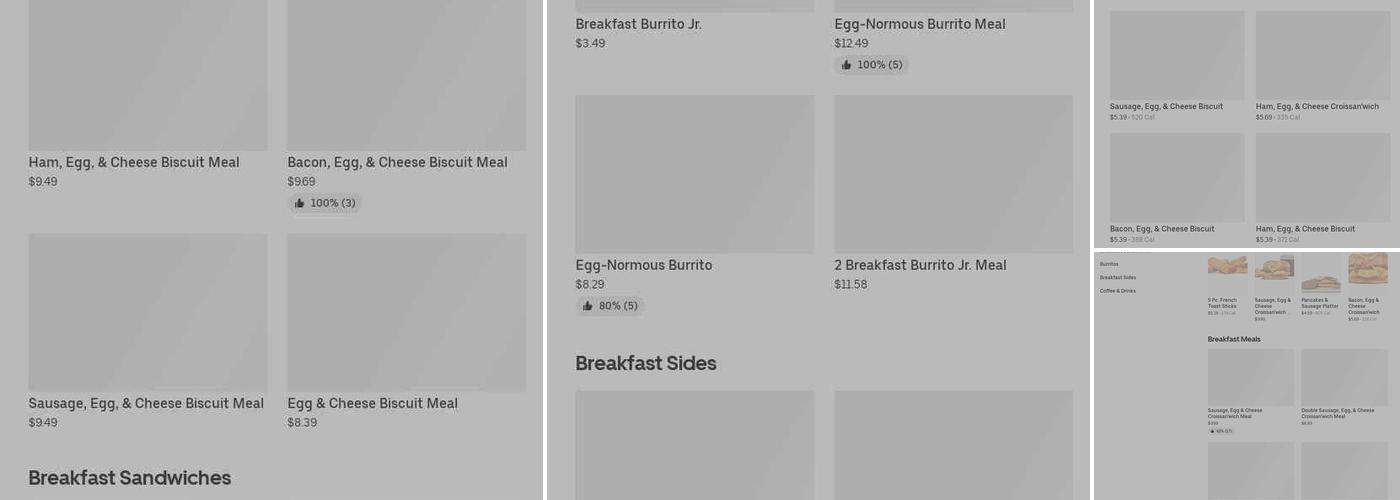This screenshot has width=1400, height=500.
Task: Click thumbs-up icon beside the 80% (5) rating
Action: 587,306
